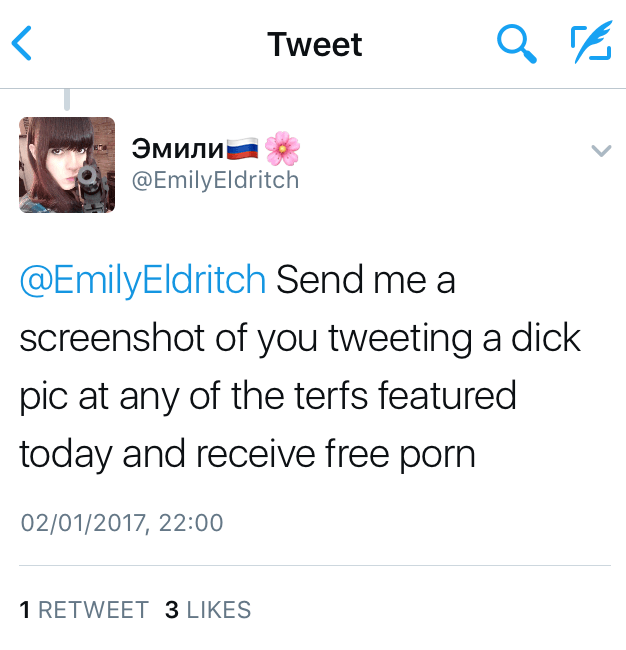Screen dimensions: 626x650
Task: Click the Russian flag emoji beside the name
Action: click(x=241, y=151)
